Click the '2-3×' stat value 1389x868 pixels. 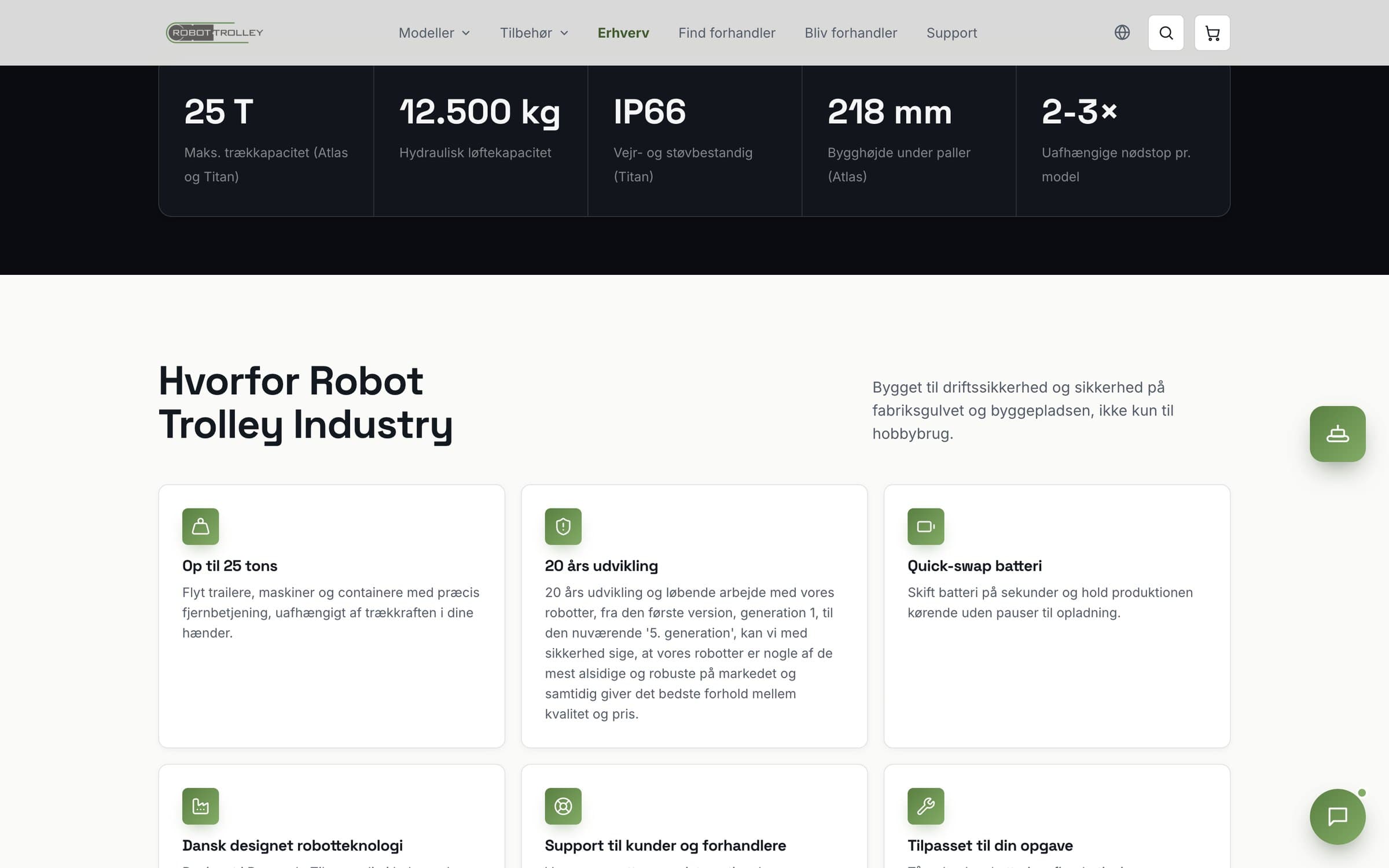pos(1079,111)
